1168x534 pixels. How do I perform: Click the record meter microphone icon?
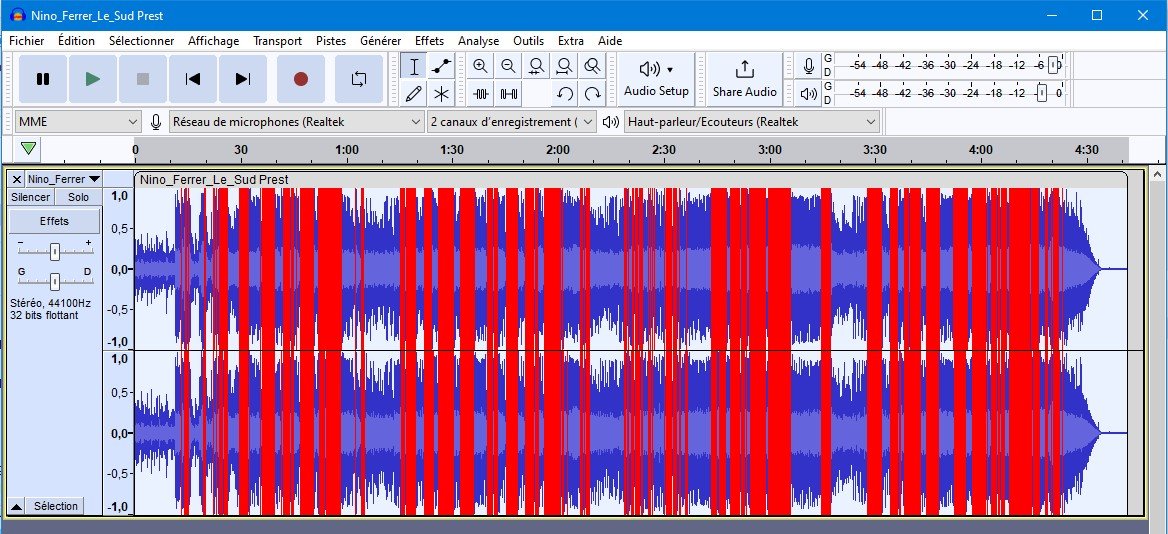[808, 66]
